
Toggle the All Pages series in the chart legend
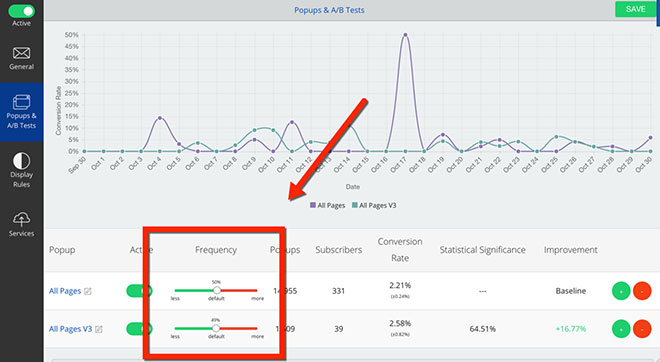click(327, 205)
